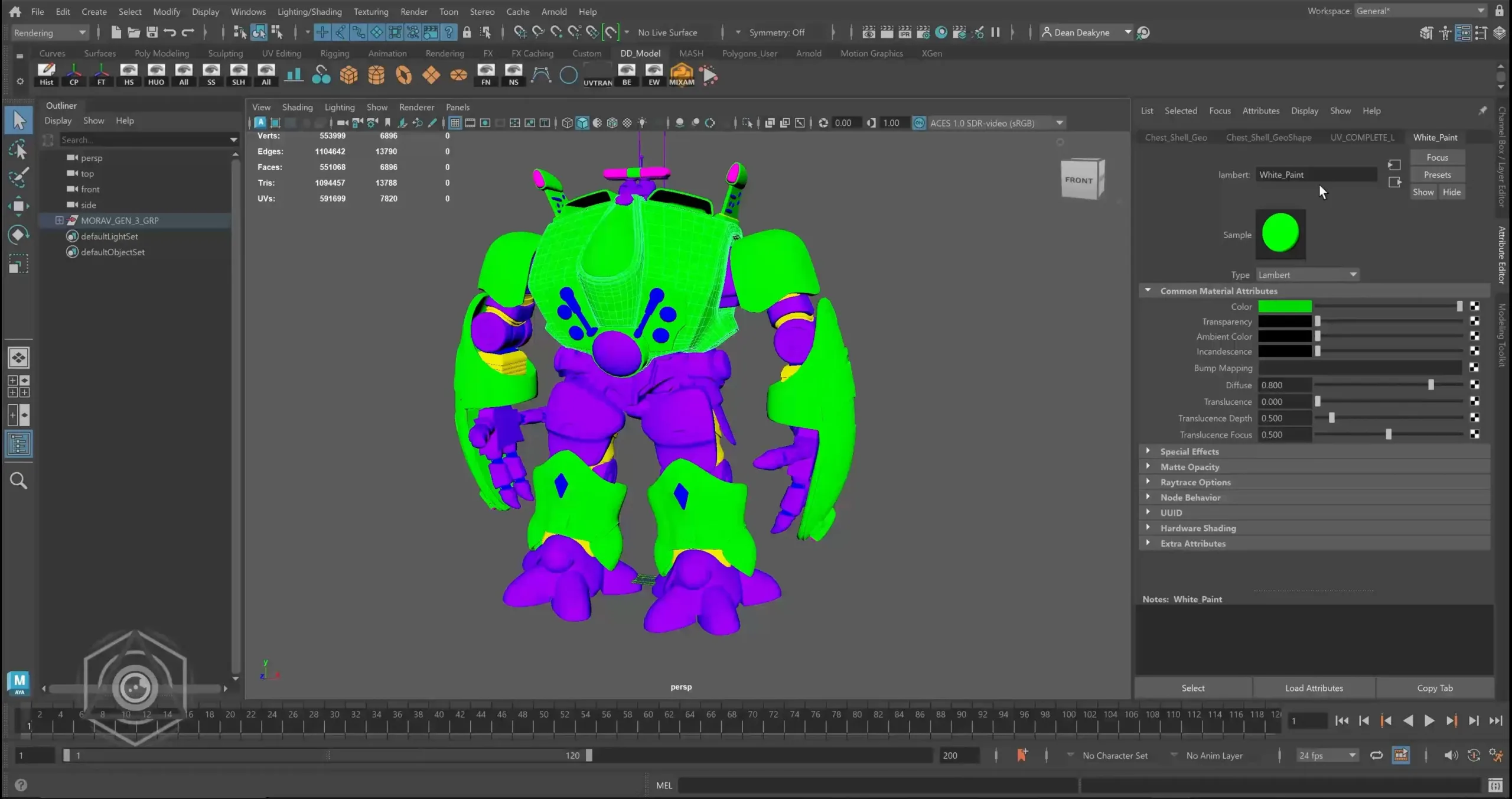Toggle Symmetry Off setting
Screen dimensions: 1512x799
(x=778, y=32)
